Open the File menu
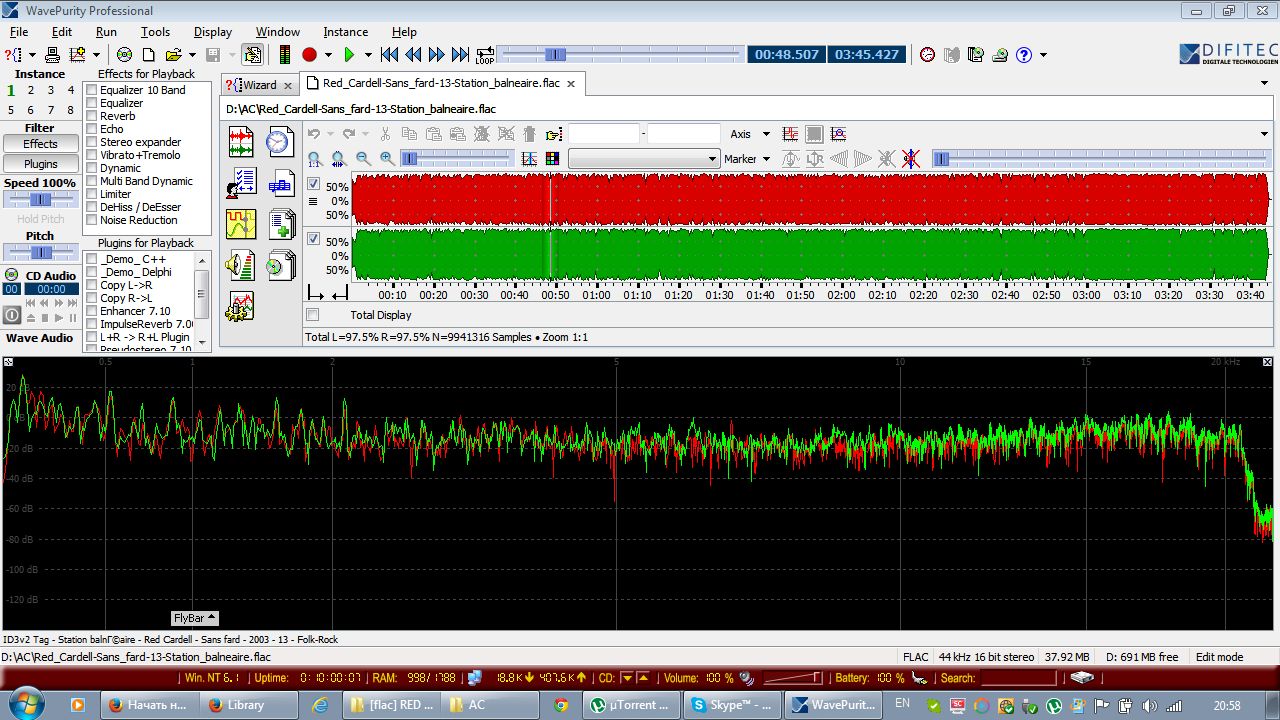This screenshot has width=1280, height=720. (19, 32)
